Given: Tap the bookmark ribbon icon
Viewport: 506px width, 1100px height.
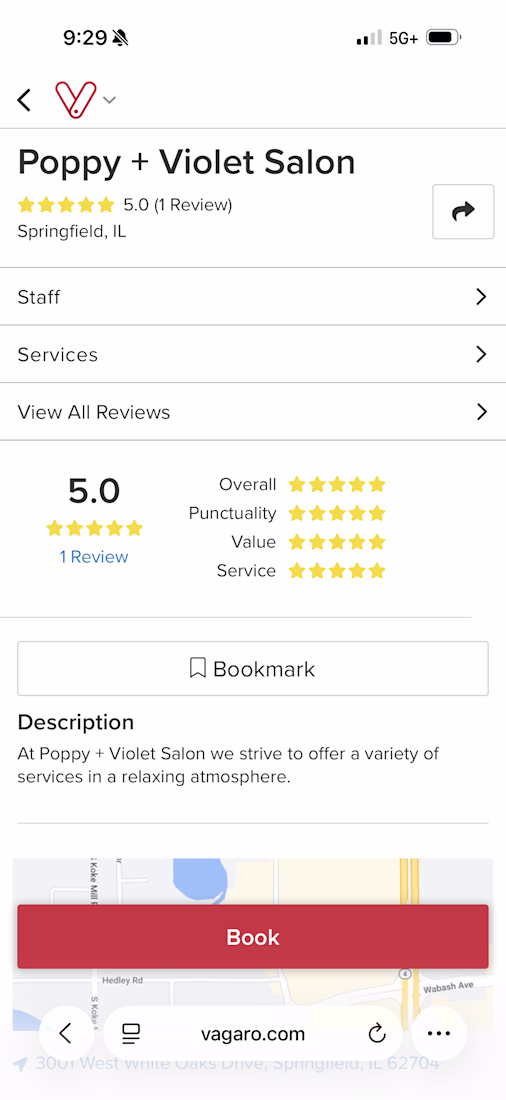Looking at the screenshot, I should tap(197, 668).
